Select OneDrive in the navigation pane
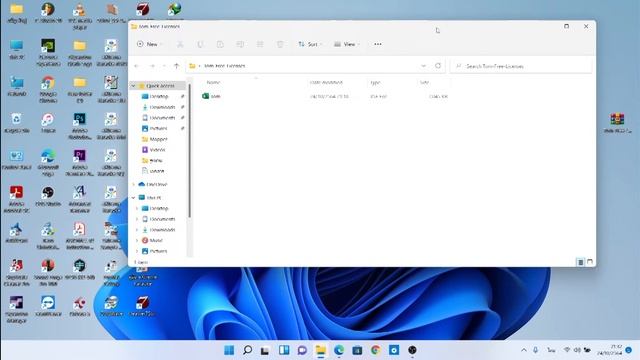640x360 pixels. coord(156,184)
